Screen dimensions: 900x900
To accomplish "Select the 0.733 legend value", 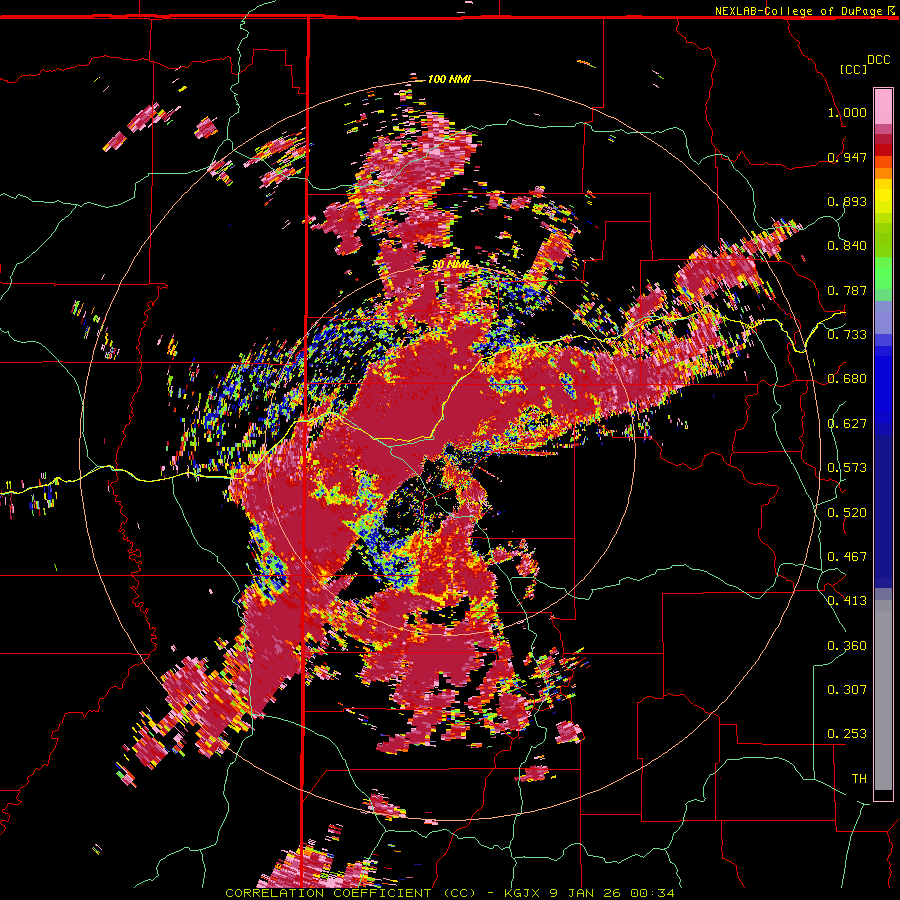I will click(x=847, y=335).
